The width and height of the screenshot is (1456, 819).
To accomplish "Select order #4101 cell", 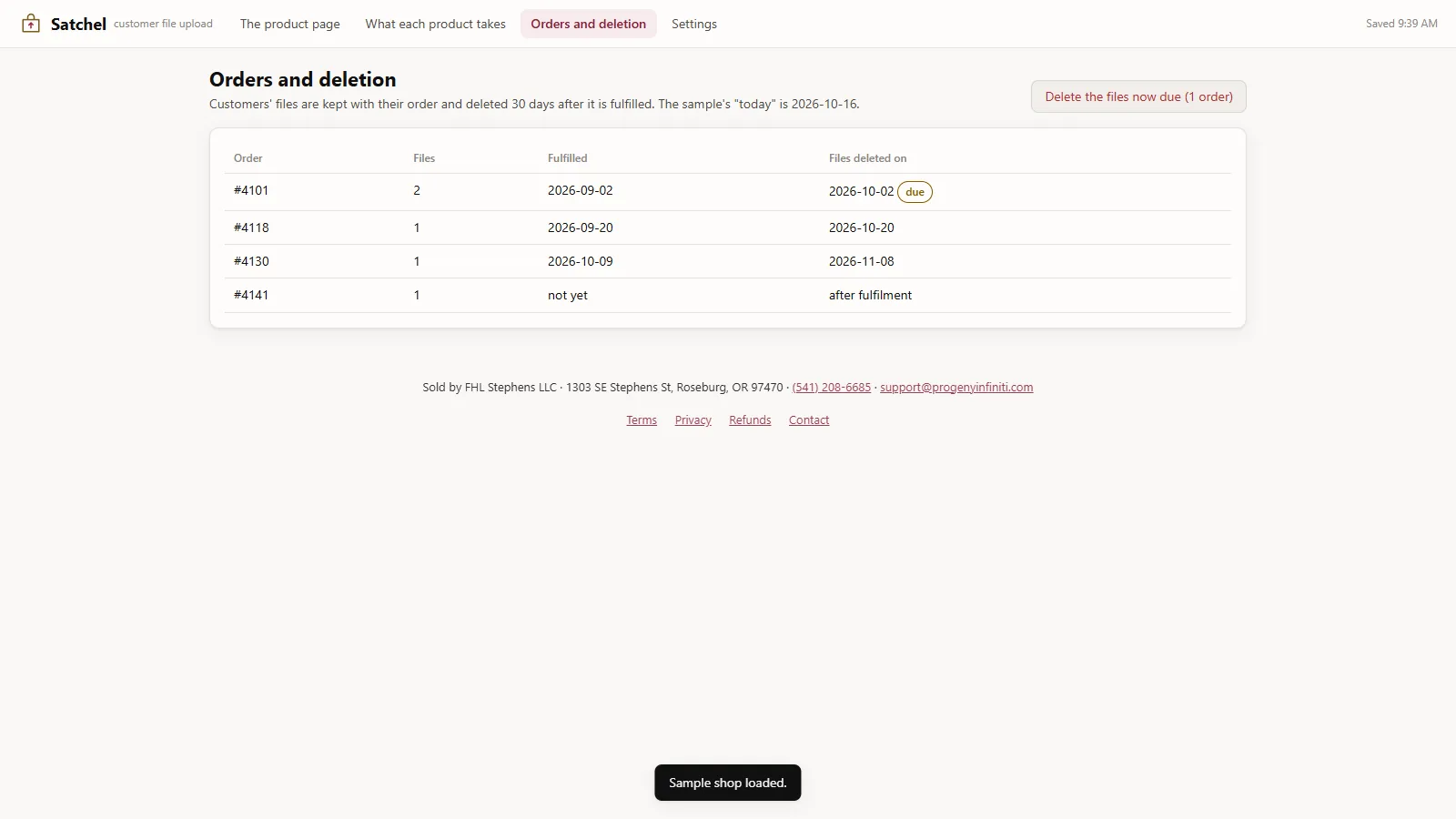I will (251, 190).
